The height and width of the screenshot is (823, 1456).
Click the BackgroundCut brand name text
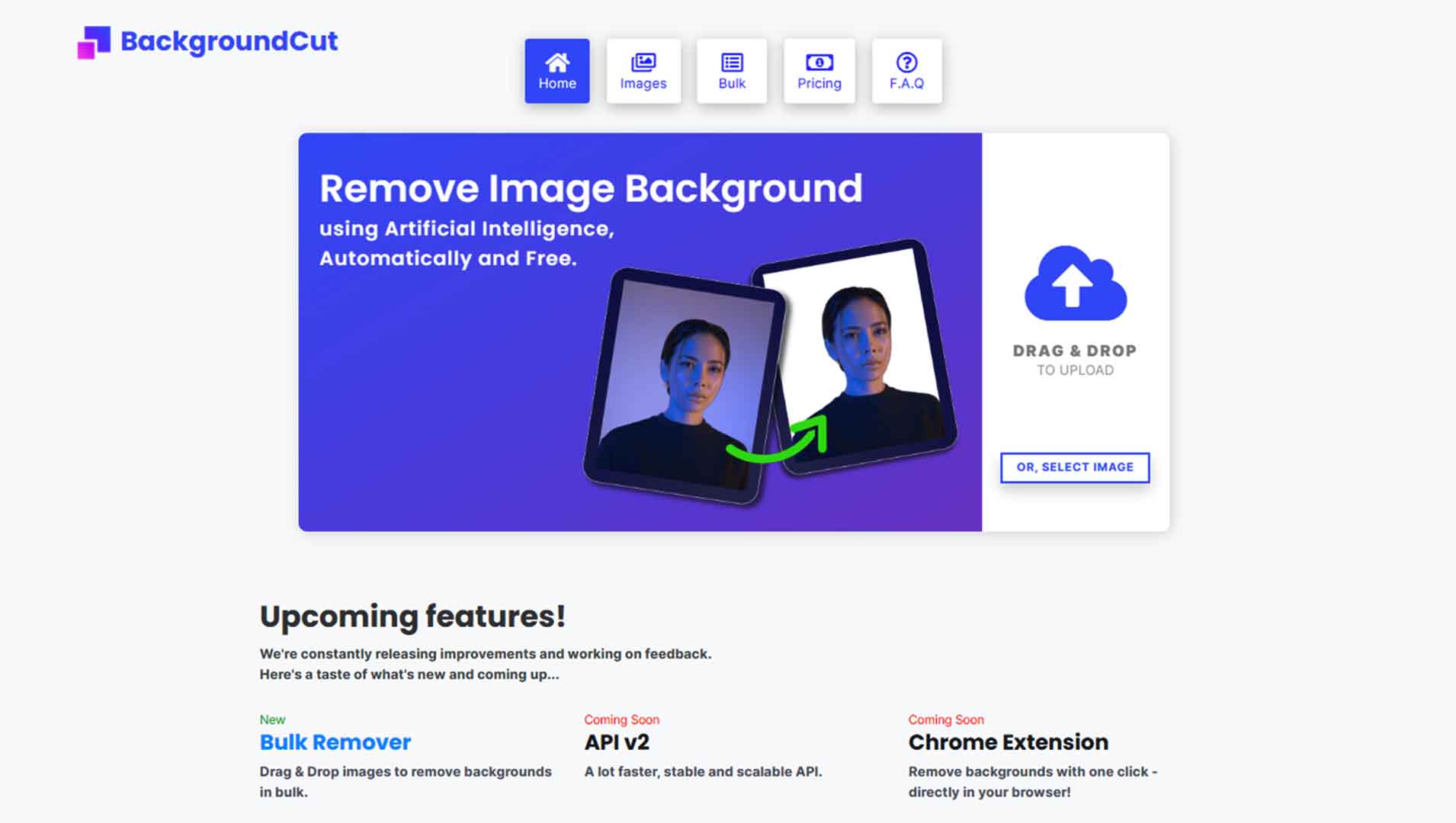coord(229,41)
